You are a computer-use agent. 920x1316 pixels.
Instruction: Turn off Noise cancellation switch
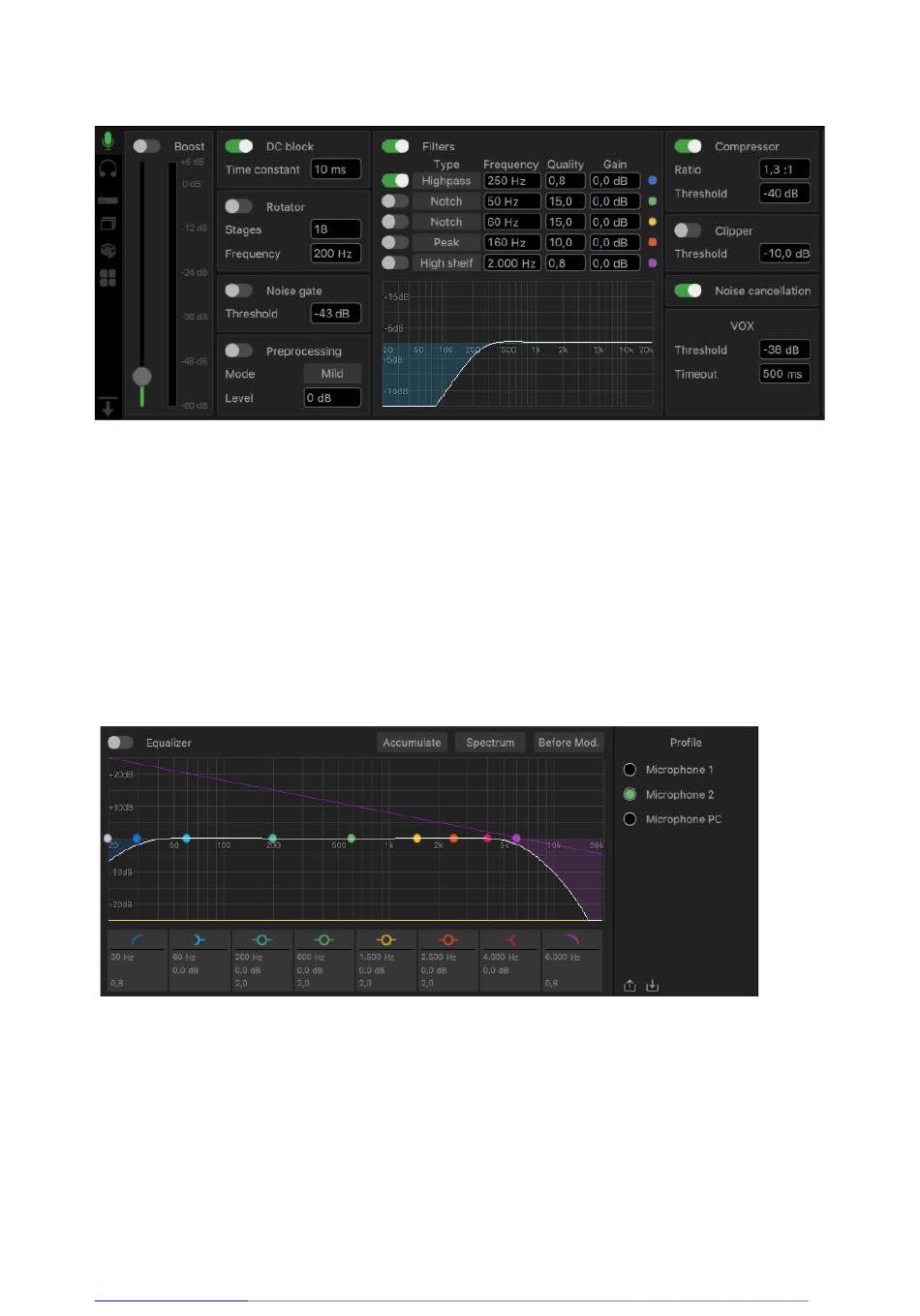[x=688, y=291]
